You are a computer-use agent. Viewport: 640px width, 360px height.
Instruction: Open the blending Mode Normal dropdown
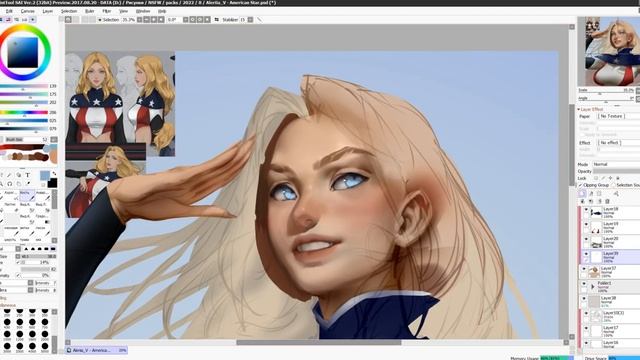[x=616, y=164]
